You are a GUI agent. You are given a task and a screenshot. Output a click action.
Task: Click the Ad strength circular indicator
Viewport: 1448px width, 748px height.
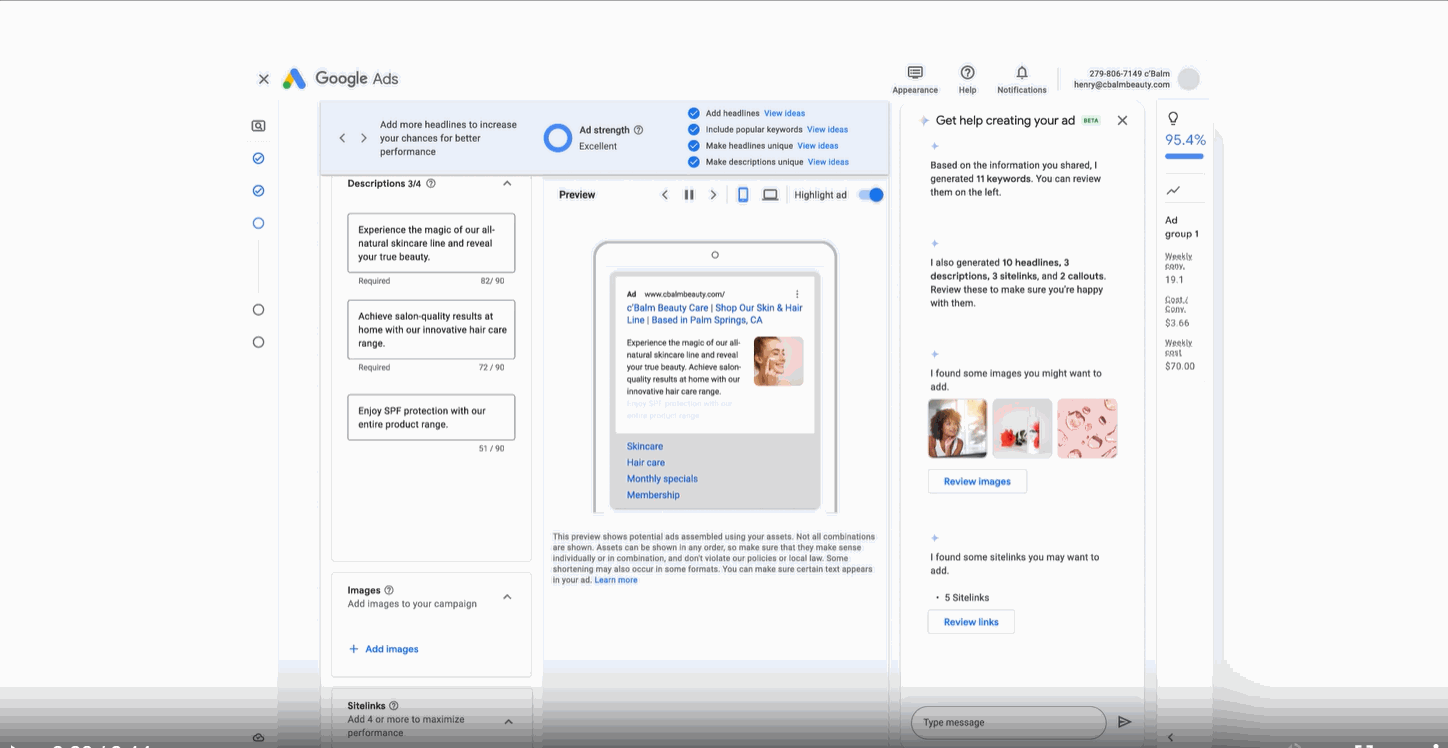point(557,138)
